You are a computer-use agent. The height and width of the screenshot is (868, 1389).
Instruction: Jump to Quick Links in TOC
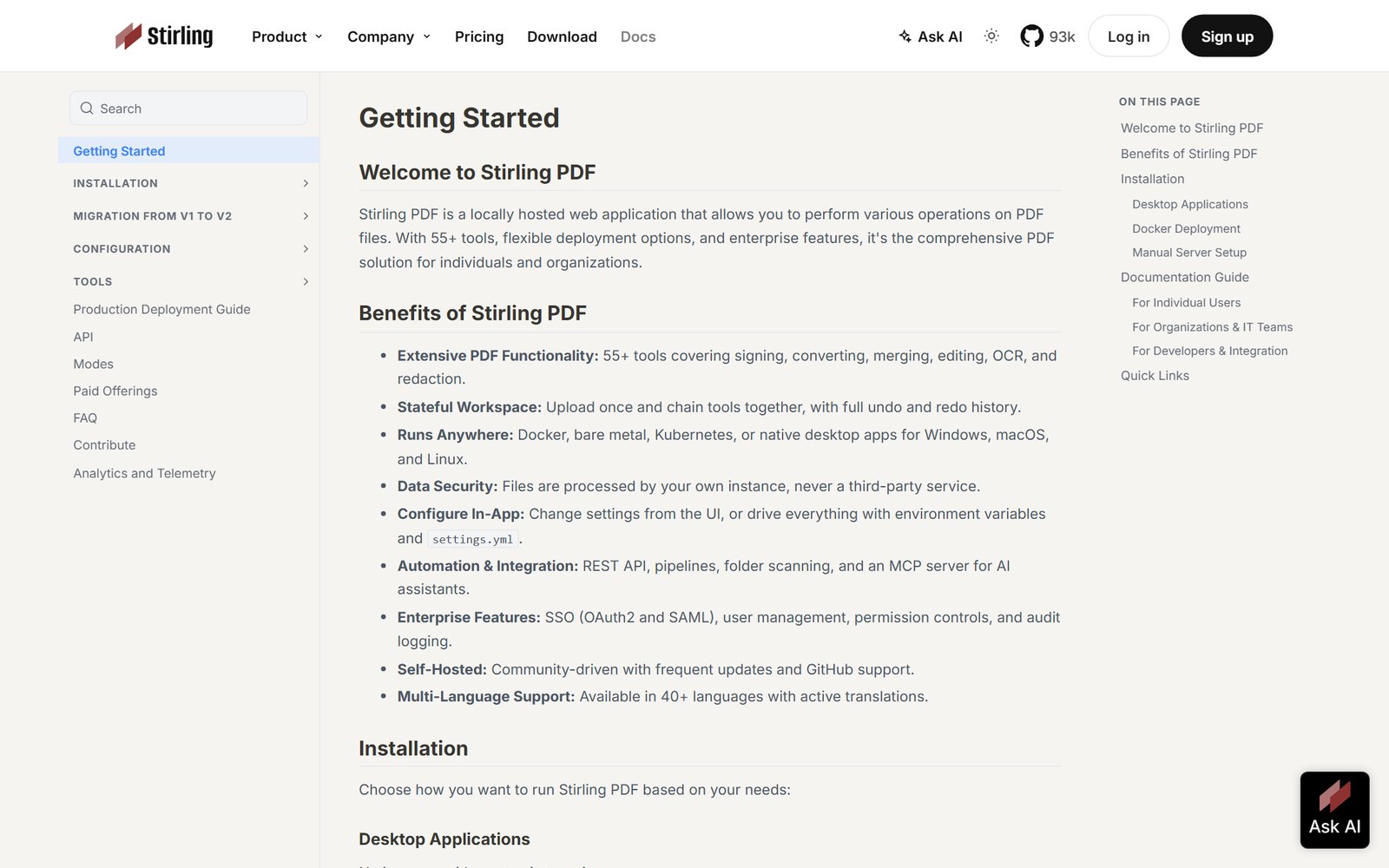pyautogui.click(x=1155, y=375)
